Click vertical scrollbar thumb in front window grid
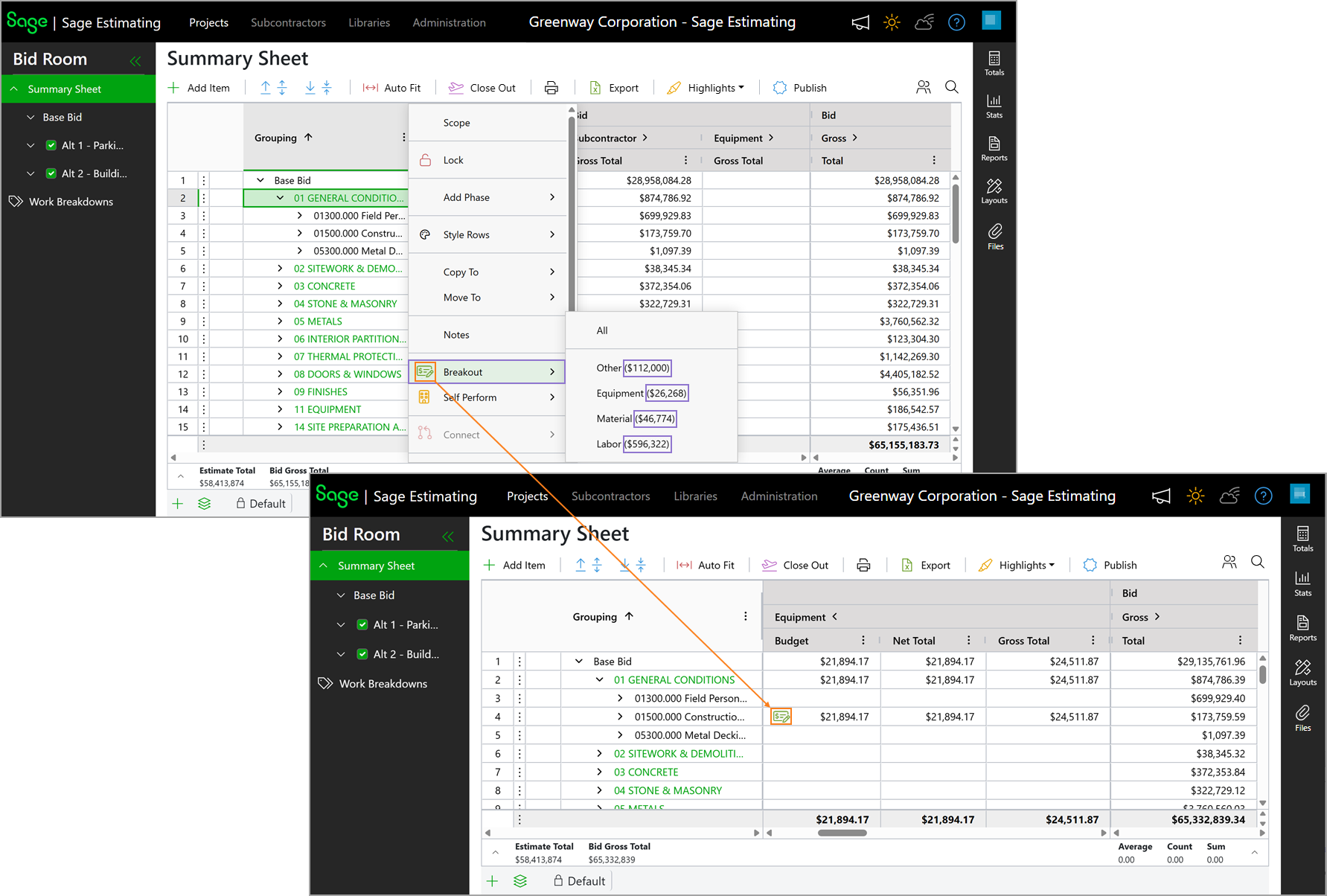Screen dimensions: 1327x896 tap(1262, 674)
